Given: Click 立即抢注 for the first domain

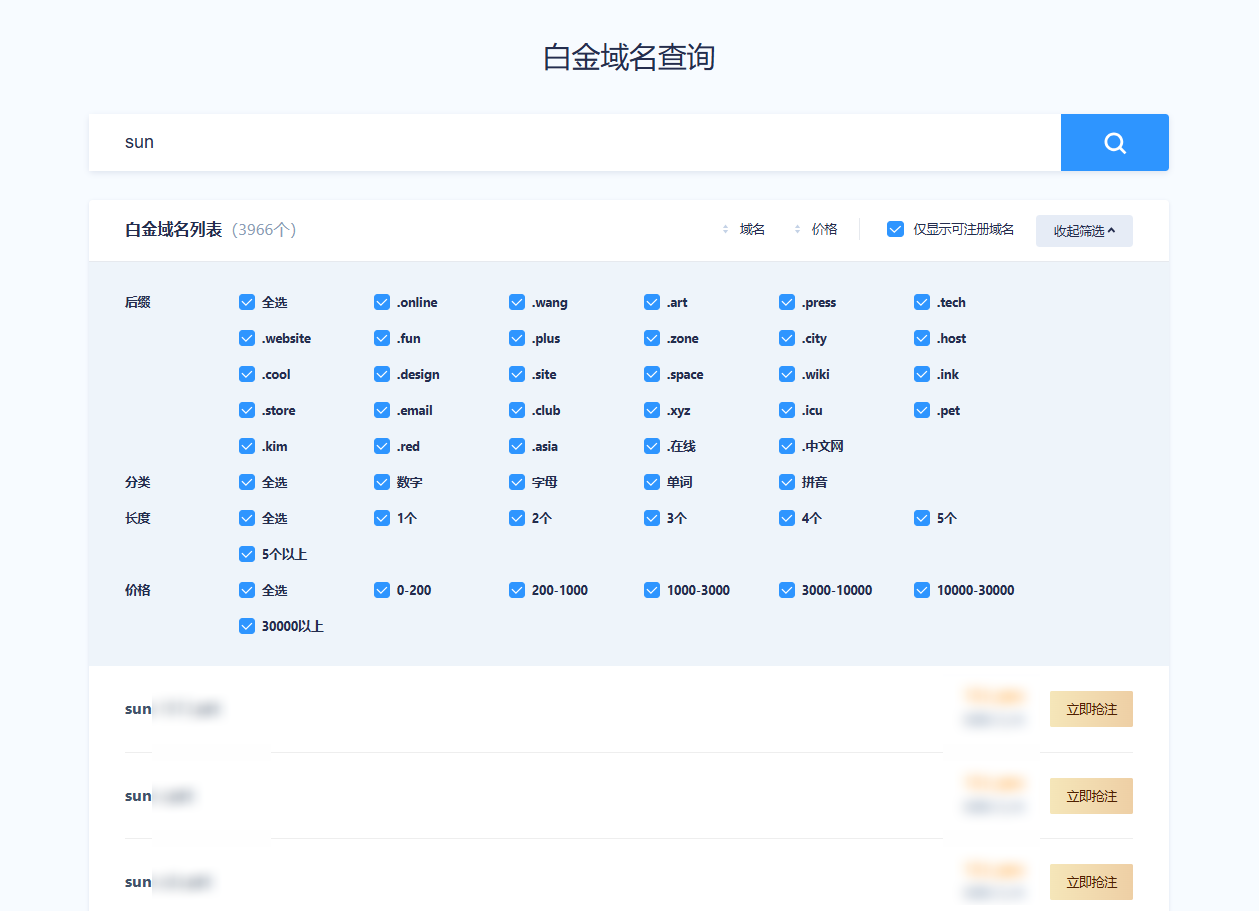Looking at the screenshot, I should pyautogui.click(x=1091, y=709).
